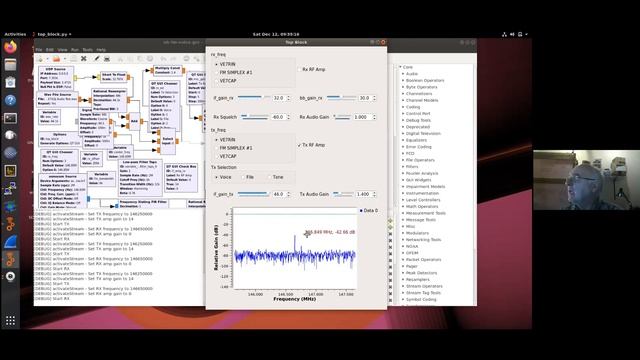Choose Tone as Tx Selection
Screen dimensions: 640x360
pyautogui.click(x=275, y=177)
